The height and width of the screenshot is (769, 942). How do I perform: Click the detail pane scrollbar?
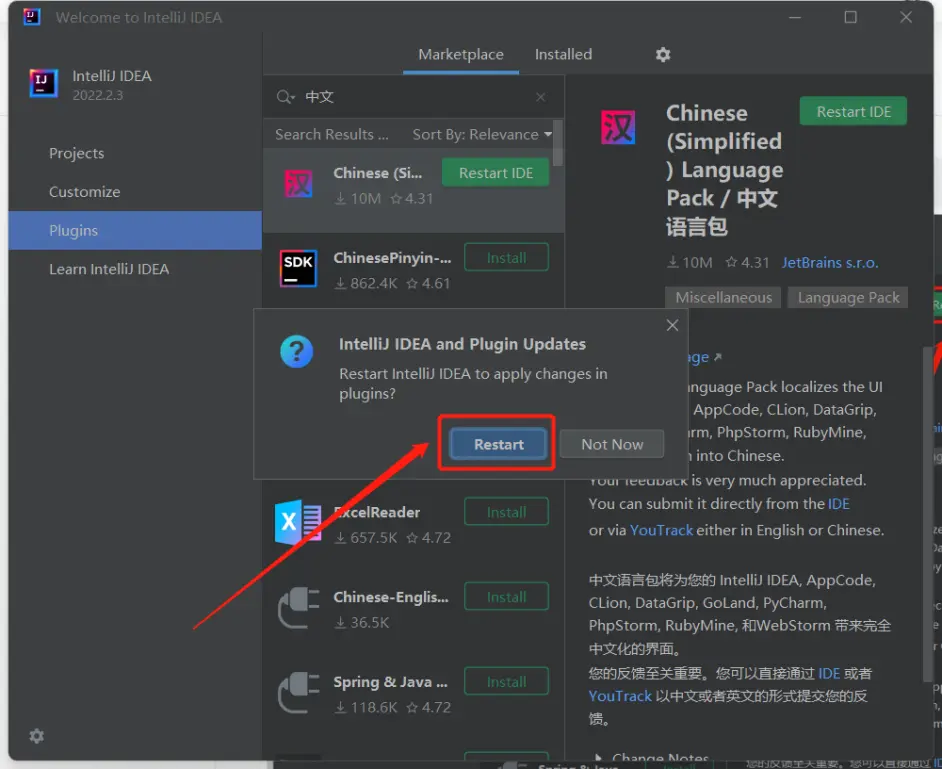[928, 514]
